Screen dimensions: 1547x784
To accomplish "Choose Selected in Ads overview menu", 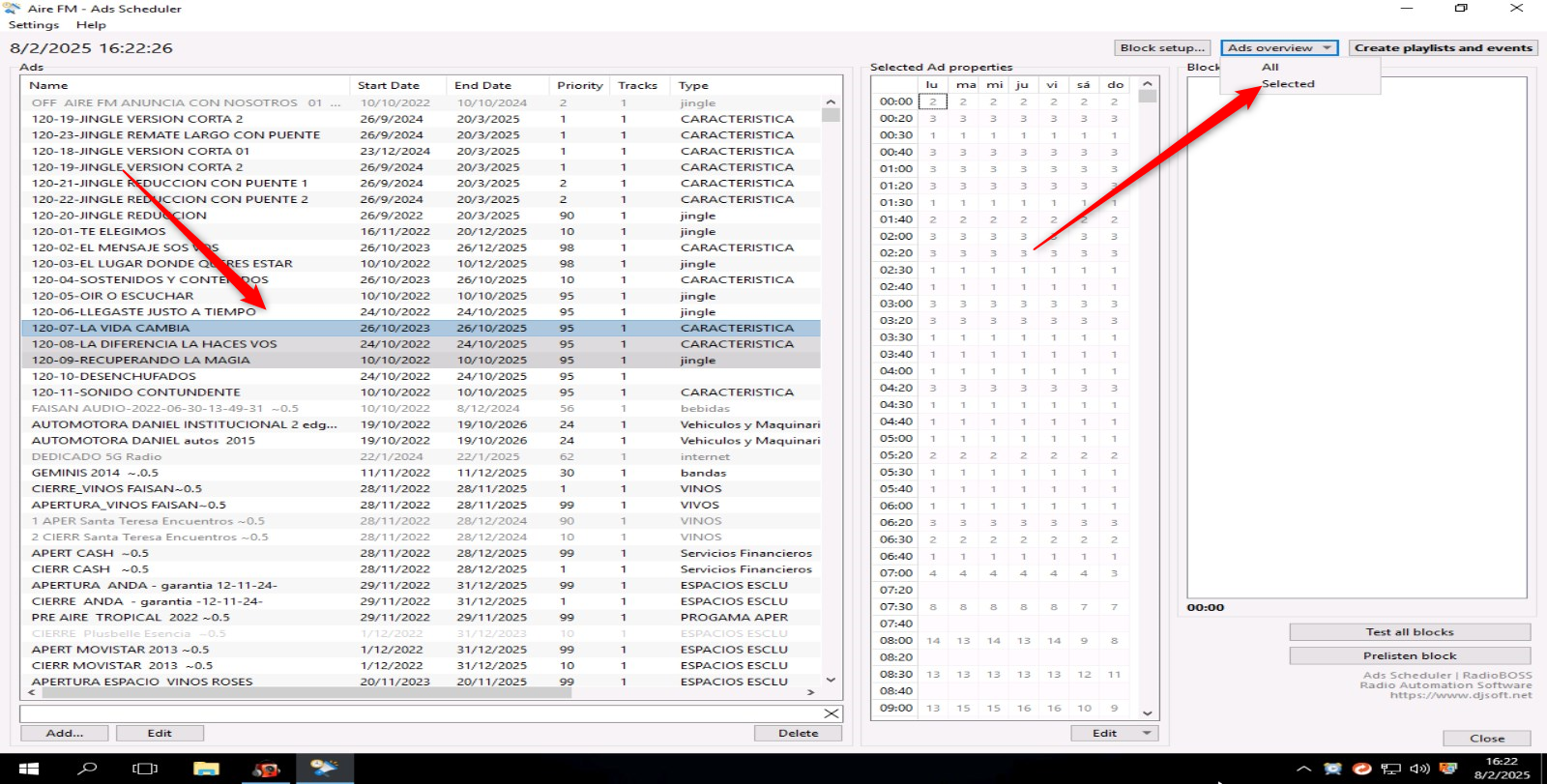I will pos(1288,84).
